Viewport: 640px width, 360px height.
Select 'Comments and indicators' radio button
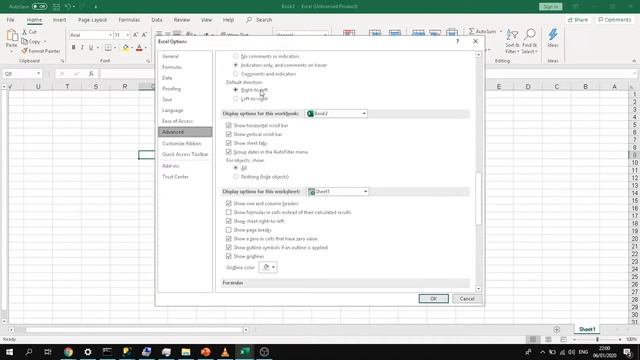tap(236, 74)
